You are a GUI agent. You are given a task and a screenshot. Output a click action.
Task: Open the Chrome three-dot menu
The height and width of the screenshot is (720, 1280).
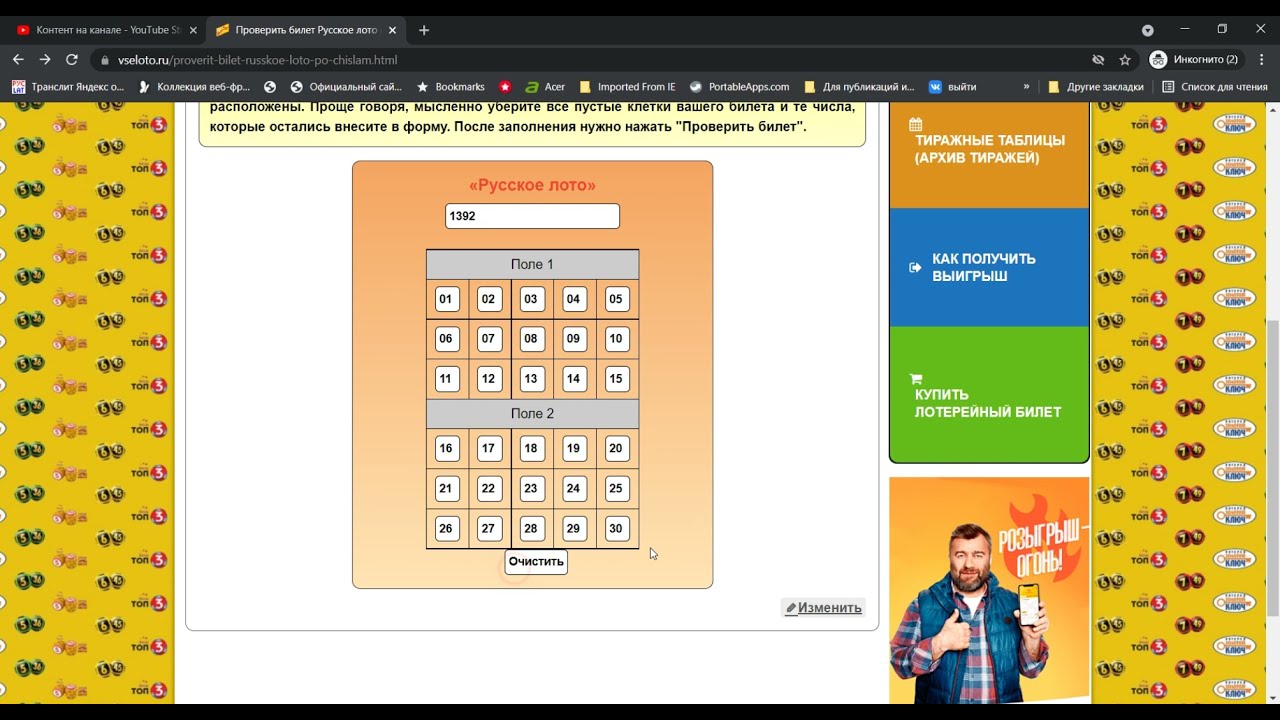[x=1260, y=60]
